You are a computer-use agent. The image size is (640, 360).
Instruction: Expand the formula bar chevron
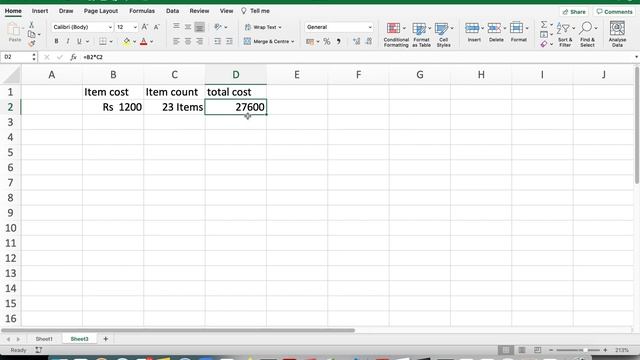(x=636, y=57)
